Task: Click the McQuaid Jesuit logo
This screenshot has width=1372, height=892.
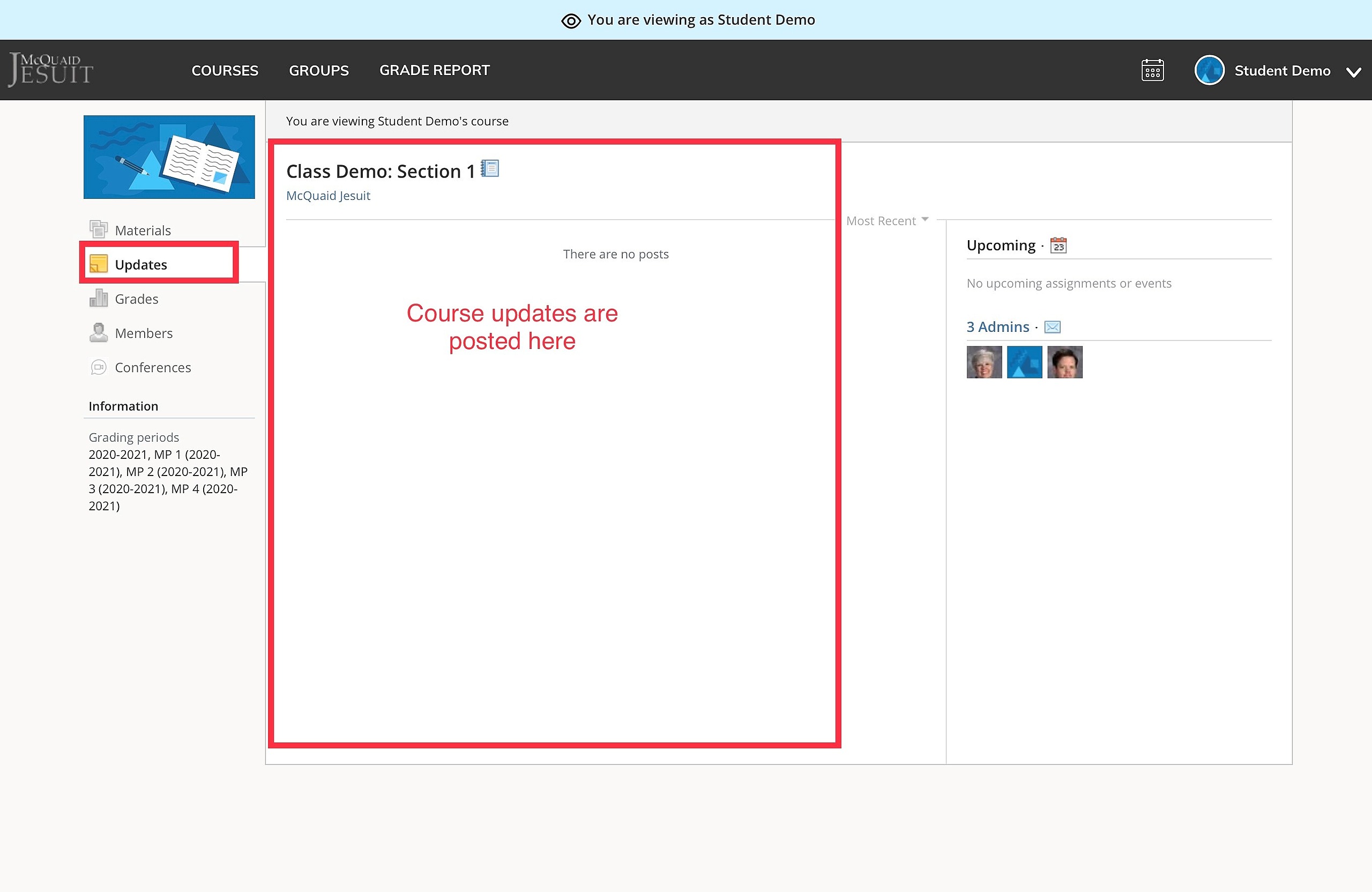Action: click(x=51, y=70)
